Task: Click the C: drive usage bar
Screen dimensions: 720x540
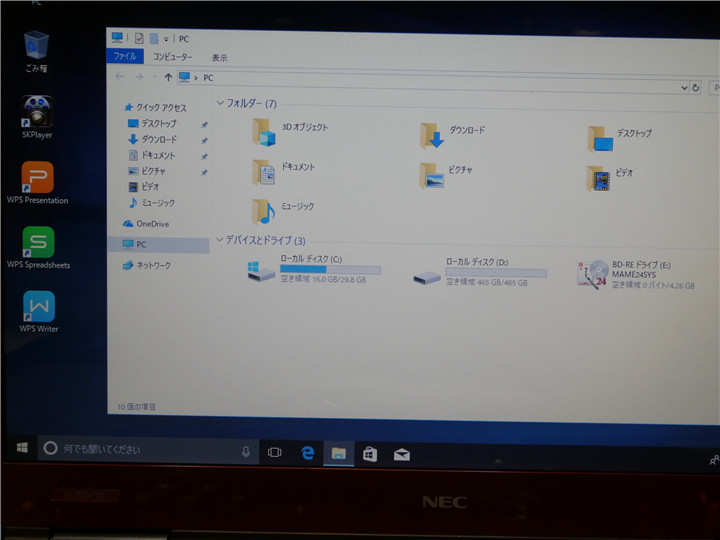Action: click(x=330, y=270)
